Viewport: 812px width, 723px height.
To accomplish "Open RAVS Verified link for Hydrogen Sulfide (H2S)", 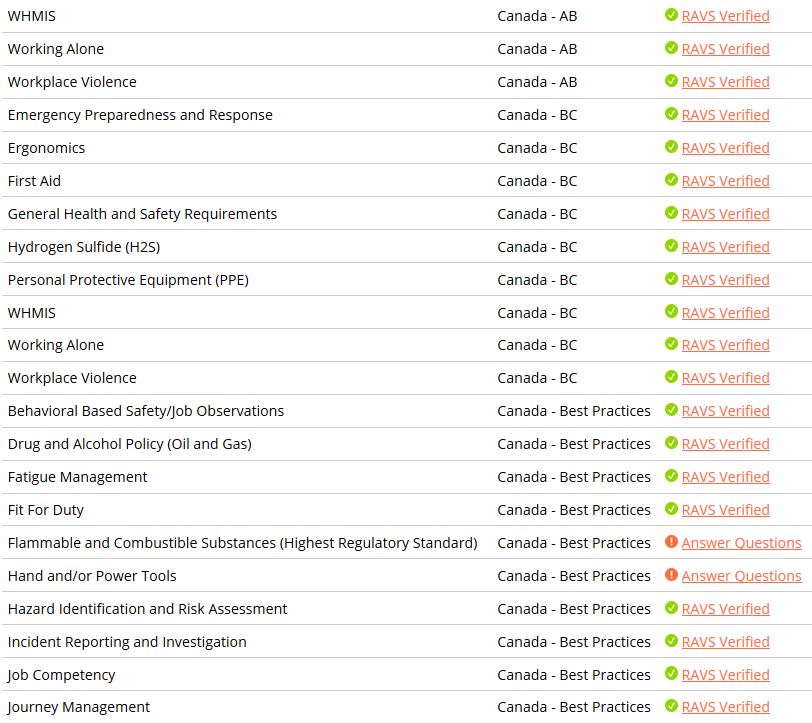I will coord(725,247).
